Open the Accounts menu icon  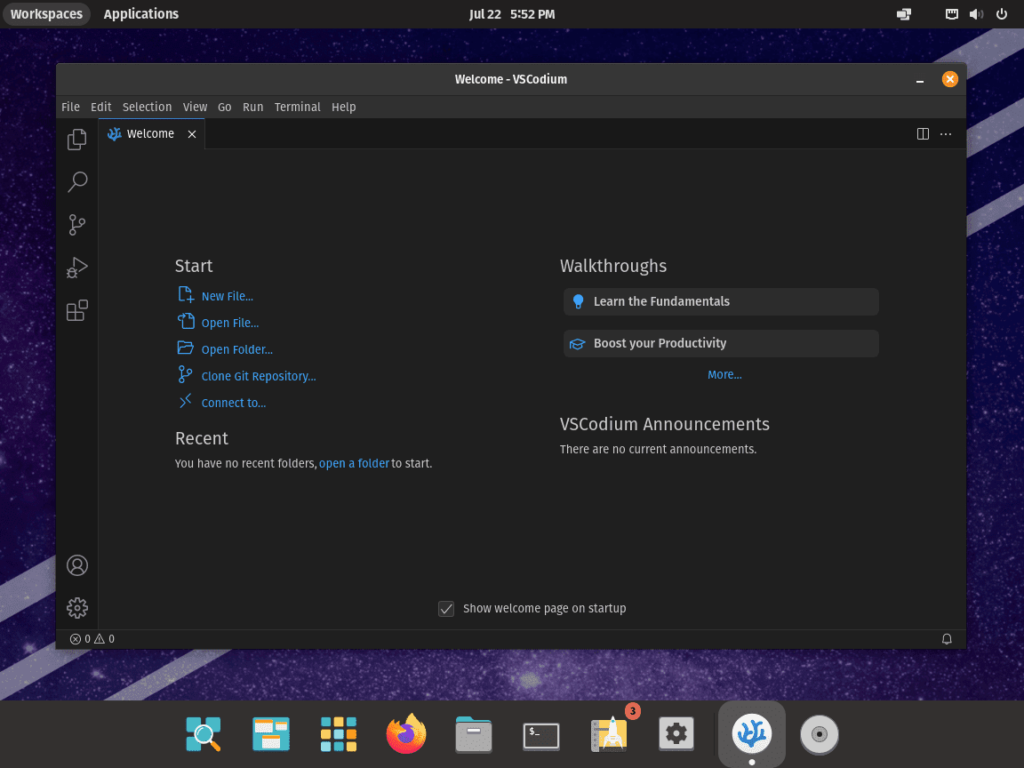click(77, 566)
